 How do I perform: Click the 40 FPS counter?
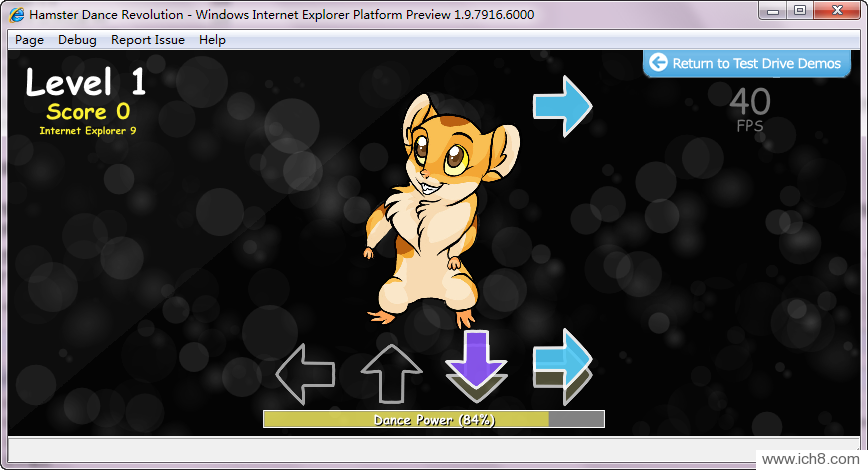click(x=750, y=110)
